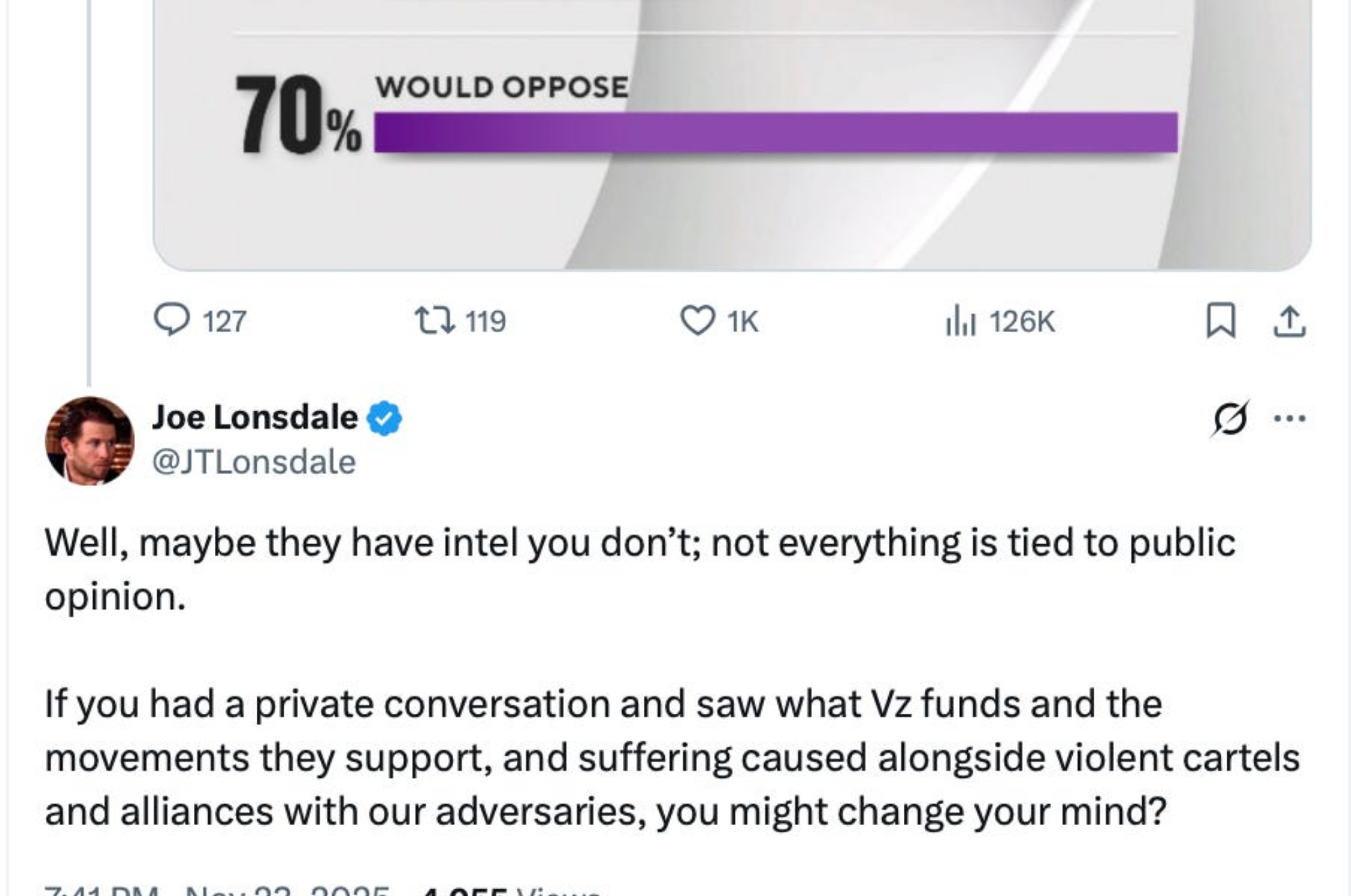Select the "WOULD OPPOSE" label
This screenshot has height=896, width=1351.
pyautogui.click(x=501, y=88)
